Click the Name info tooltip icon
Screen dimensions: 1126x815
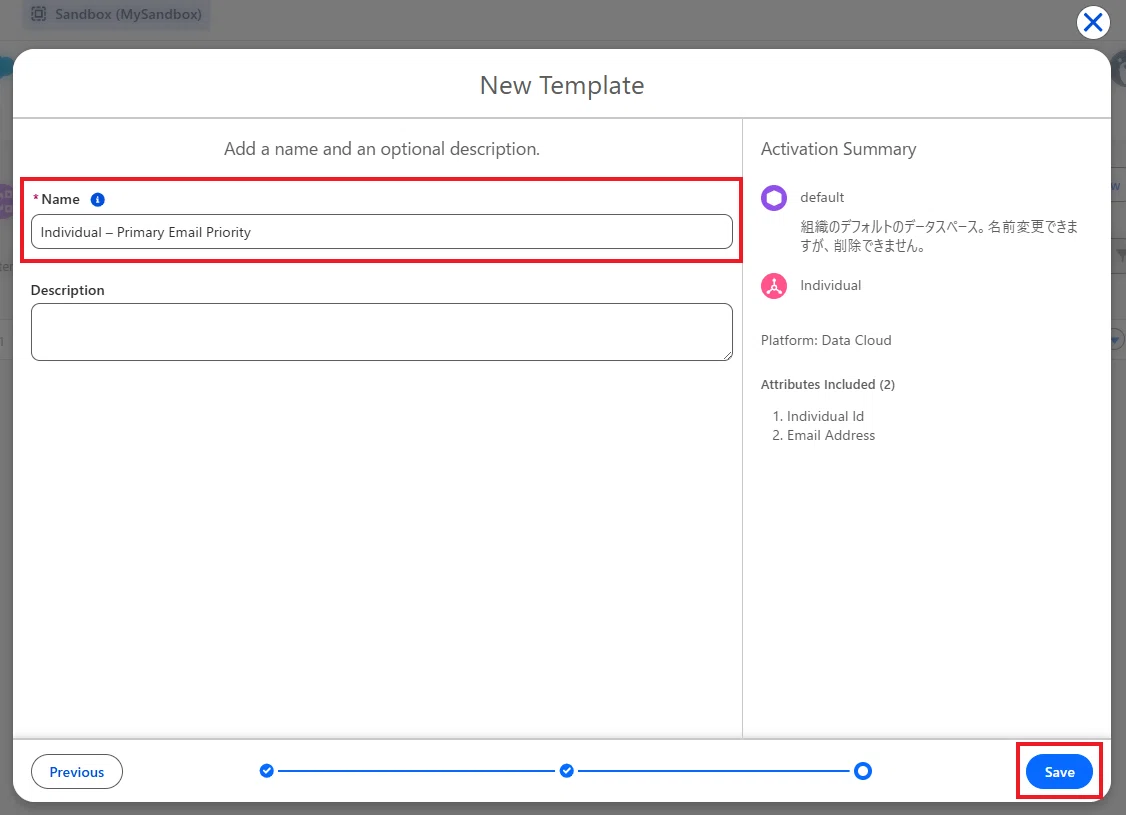pyautogui.click(x=98, y=200)
